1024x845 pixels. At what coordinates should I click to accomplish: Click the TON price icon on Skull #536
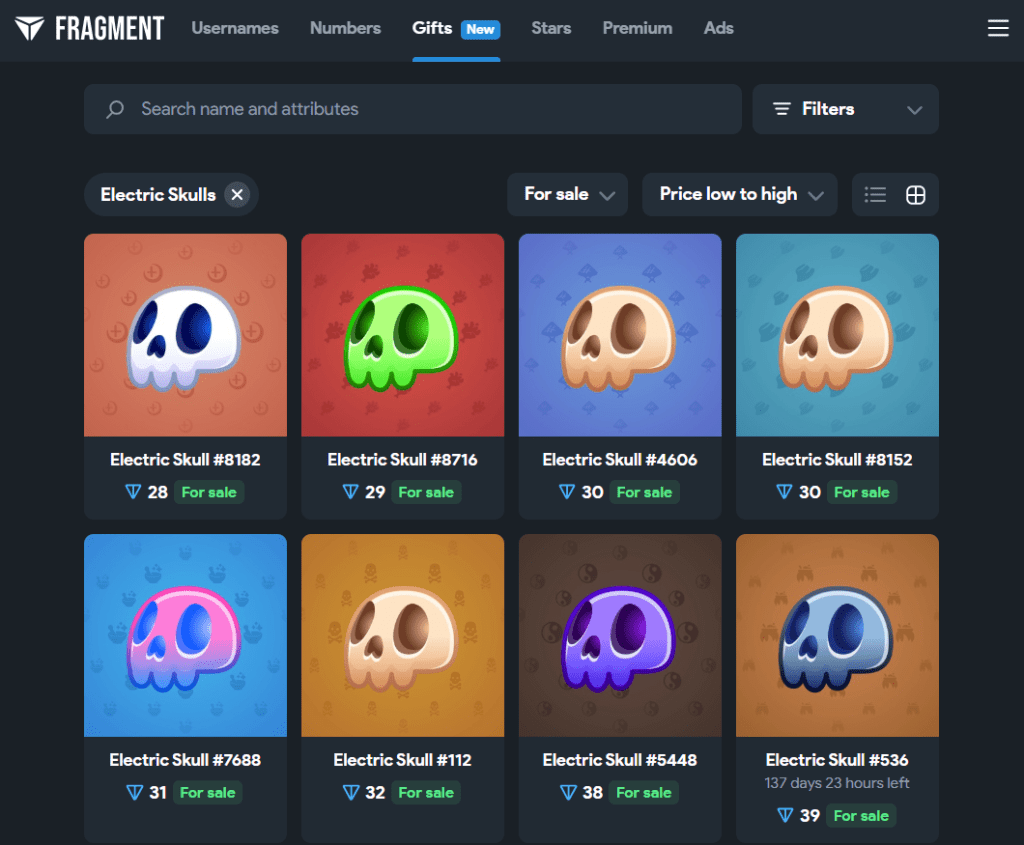pyautogui.click(x=784, y=816)
